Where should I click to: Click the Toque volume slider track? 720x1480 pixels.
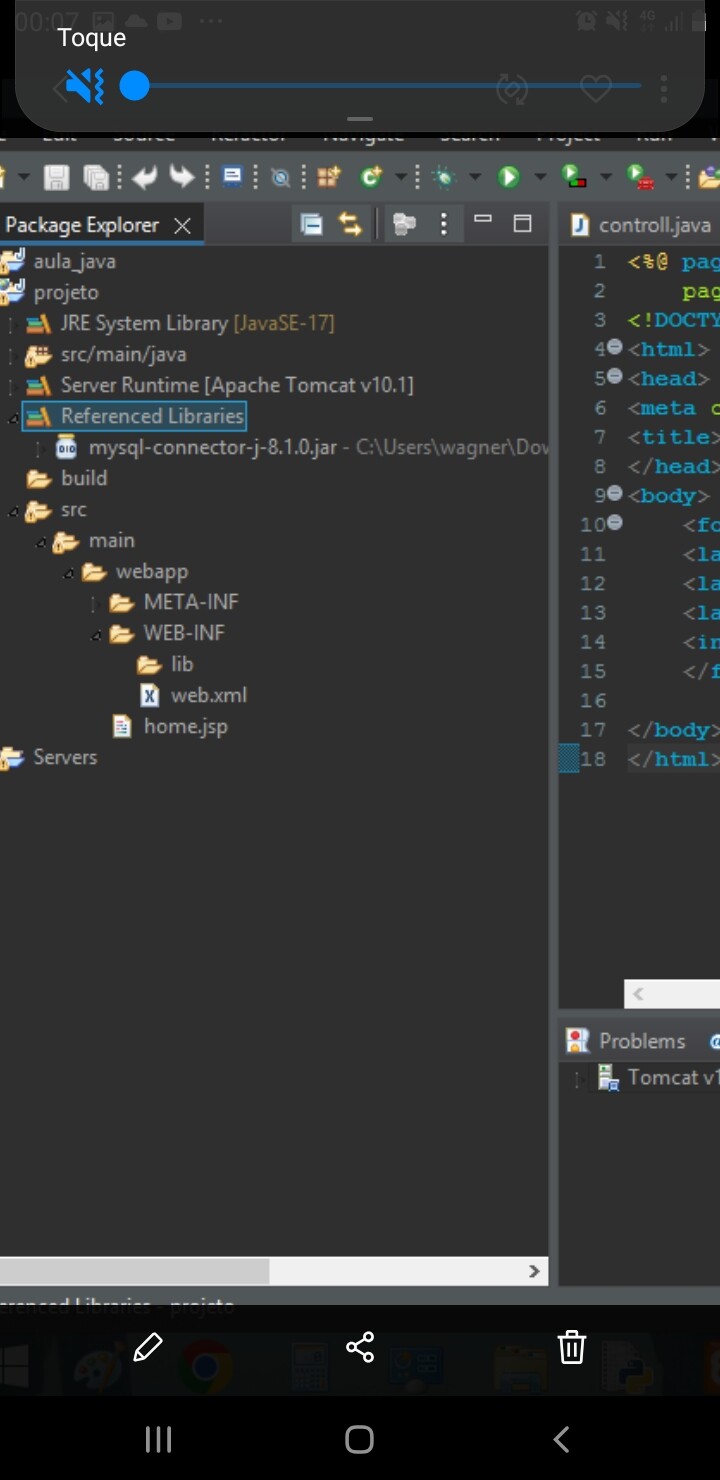click(x=386, y=87)
